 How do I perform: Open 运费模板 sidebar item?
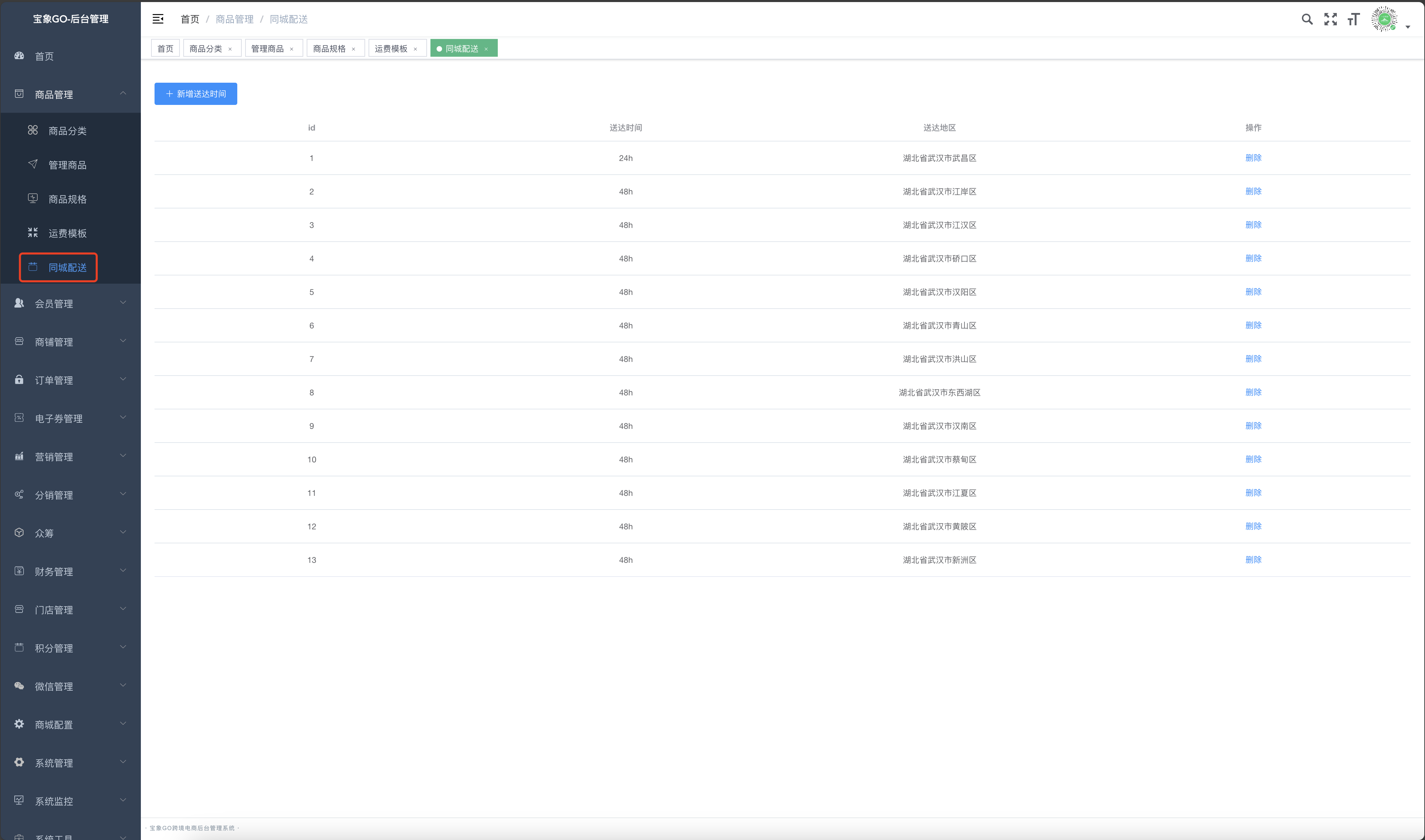[67, 233]
